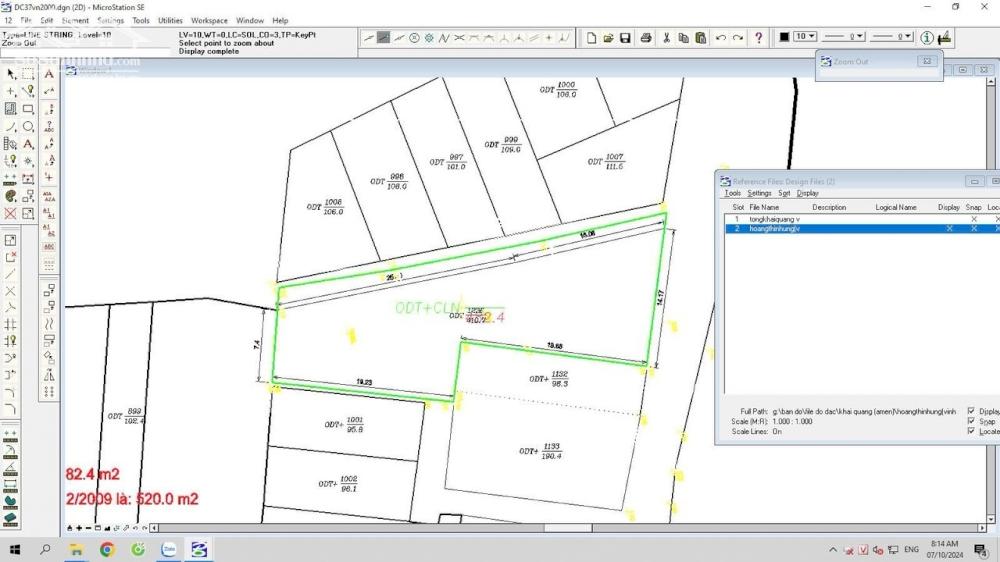The height and width of the screenshot is (562, 1000).
Task: Toggle the Snap checkbox in Reference Files
Action: pos(971,421)
